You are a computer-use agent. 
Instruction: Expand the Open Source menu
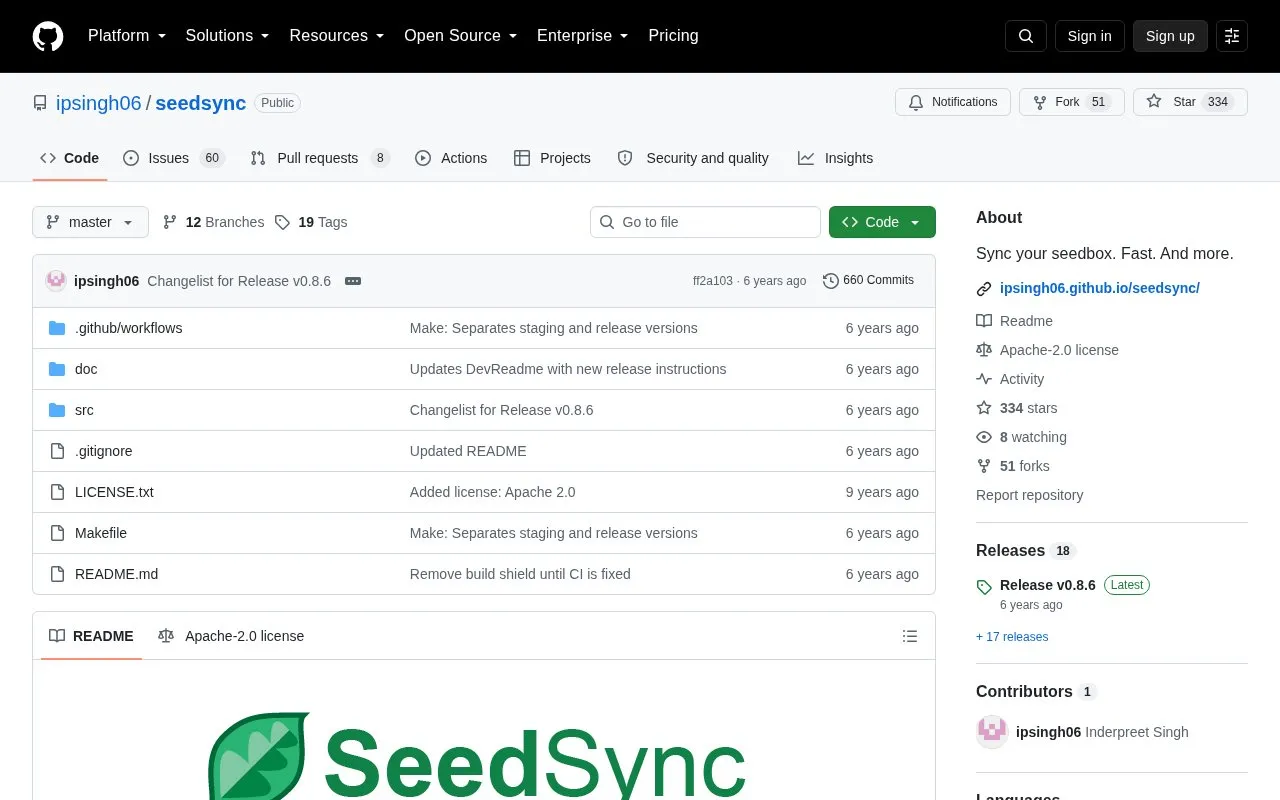[x=461, y=36]
